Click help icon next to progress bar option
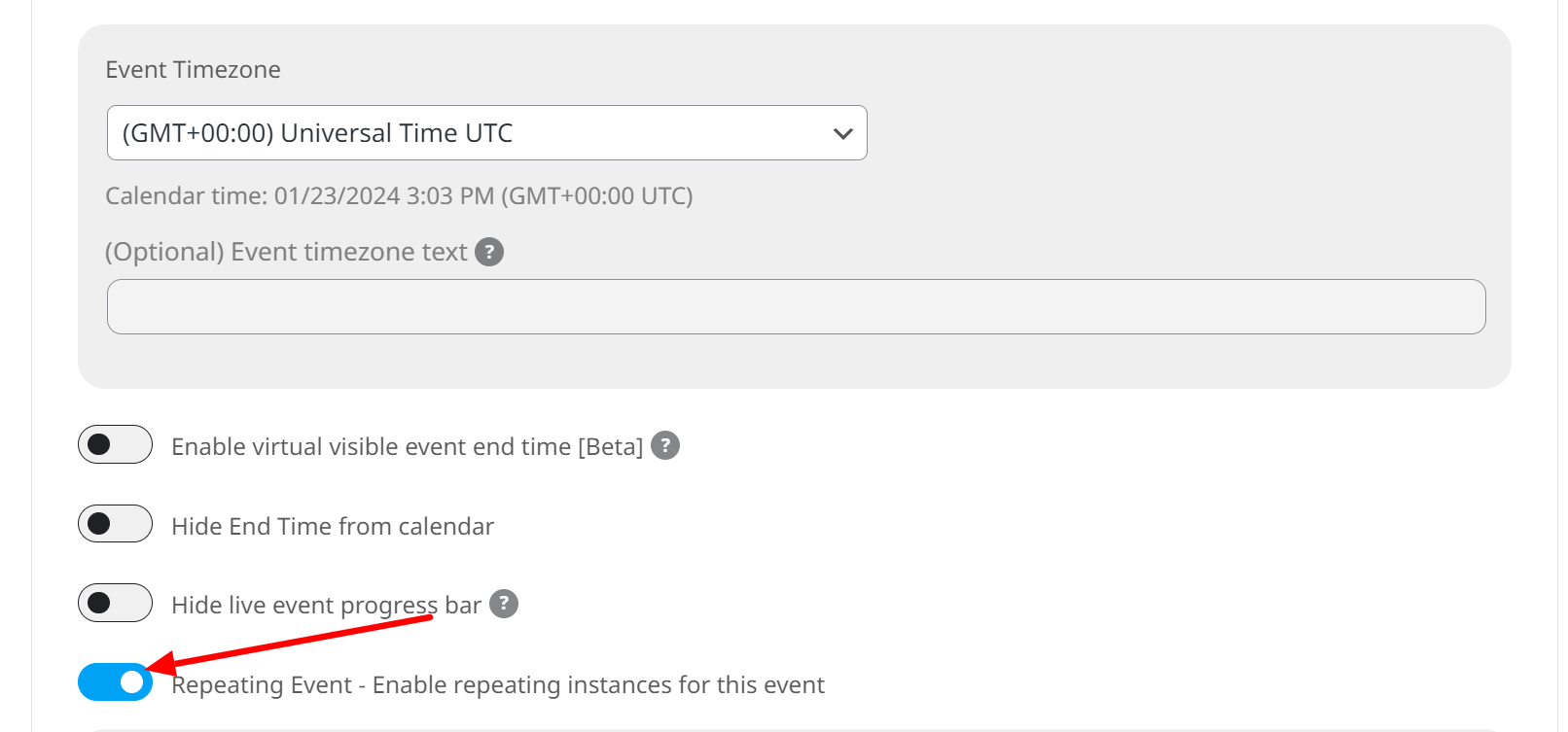This screenshot has height=732, width=1568. [504, 604]
